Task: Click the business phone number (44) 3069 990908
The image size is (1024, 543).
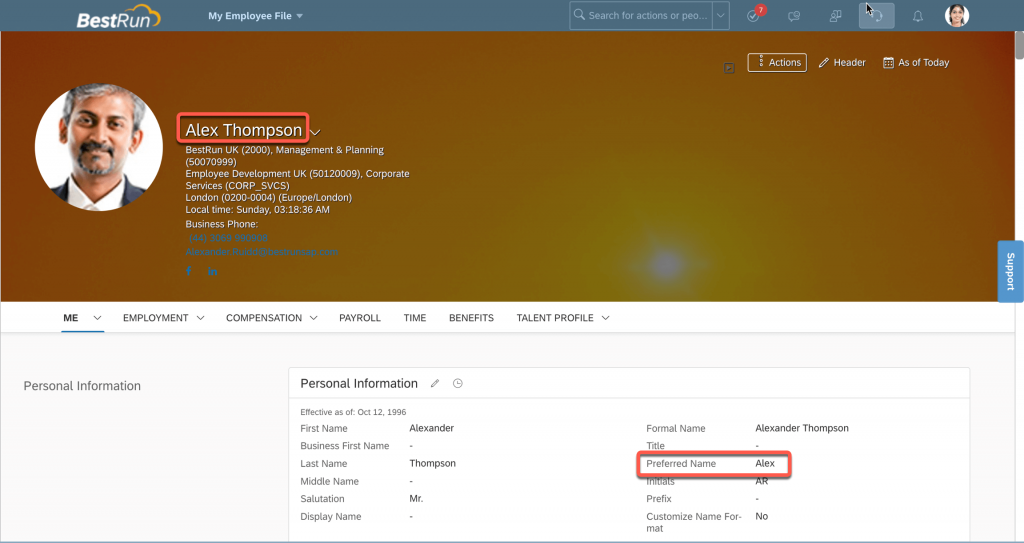Action: 228,238
